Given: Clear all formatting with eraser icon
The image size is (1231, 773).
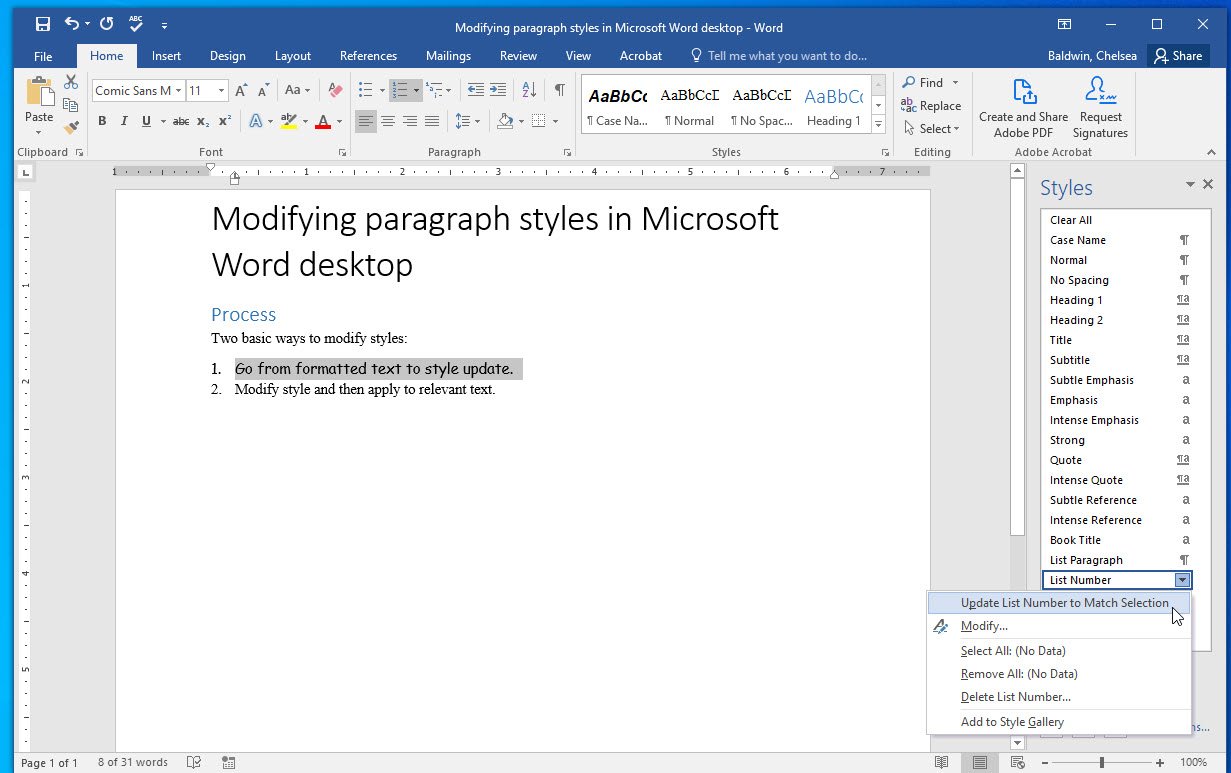Looking at the screenshot, I should [335, 91].
